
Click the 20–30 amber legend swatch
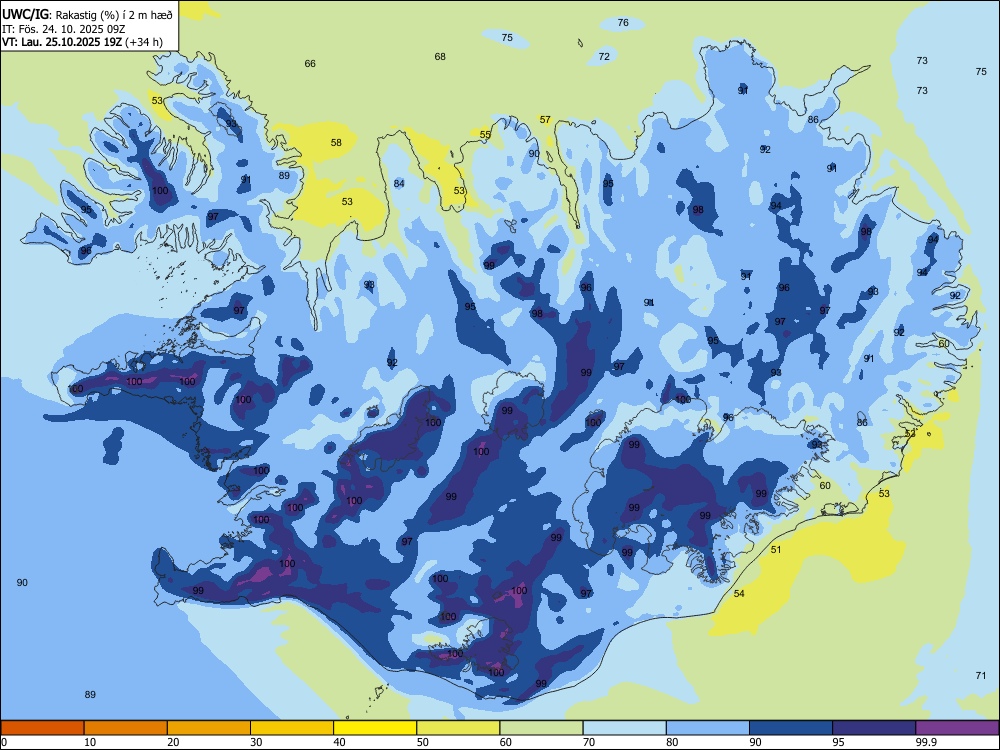(209, 728)
